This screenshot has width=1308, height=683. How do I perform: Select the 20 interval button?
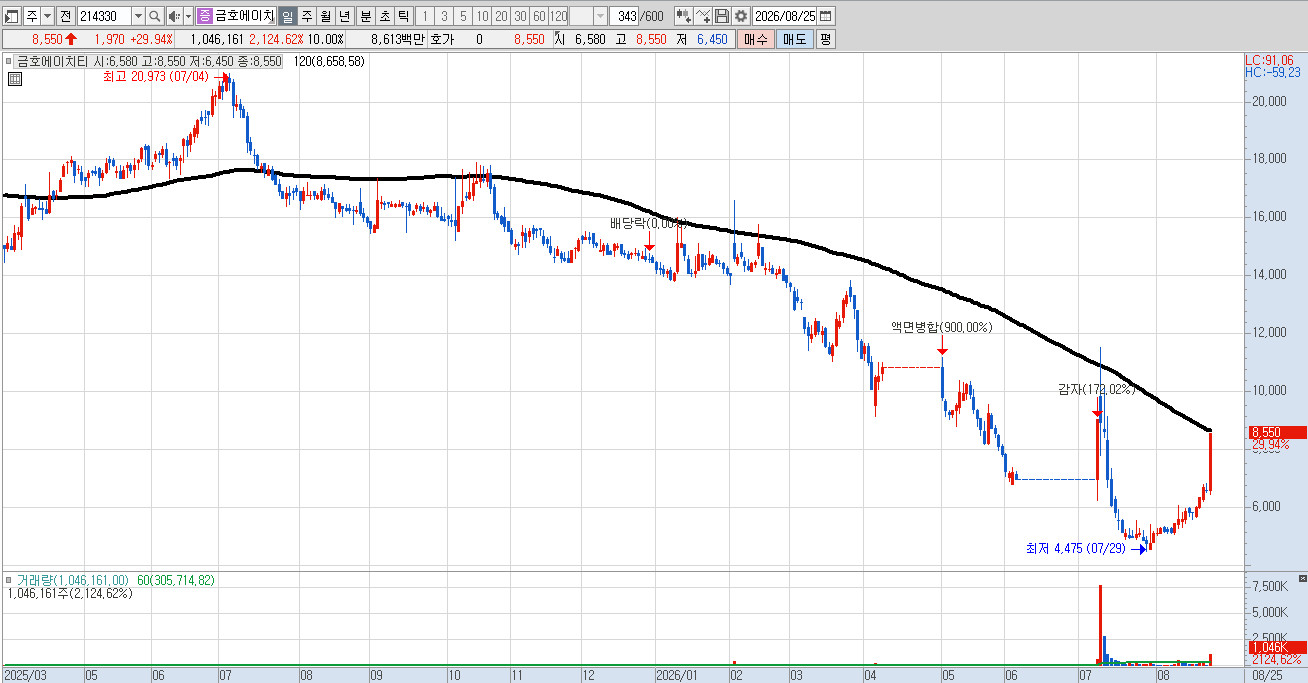click(501, 16)
